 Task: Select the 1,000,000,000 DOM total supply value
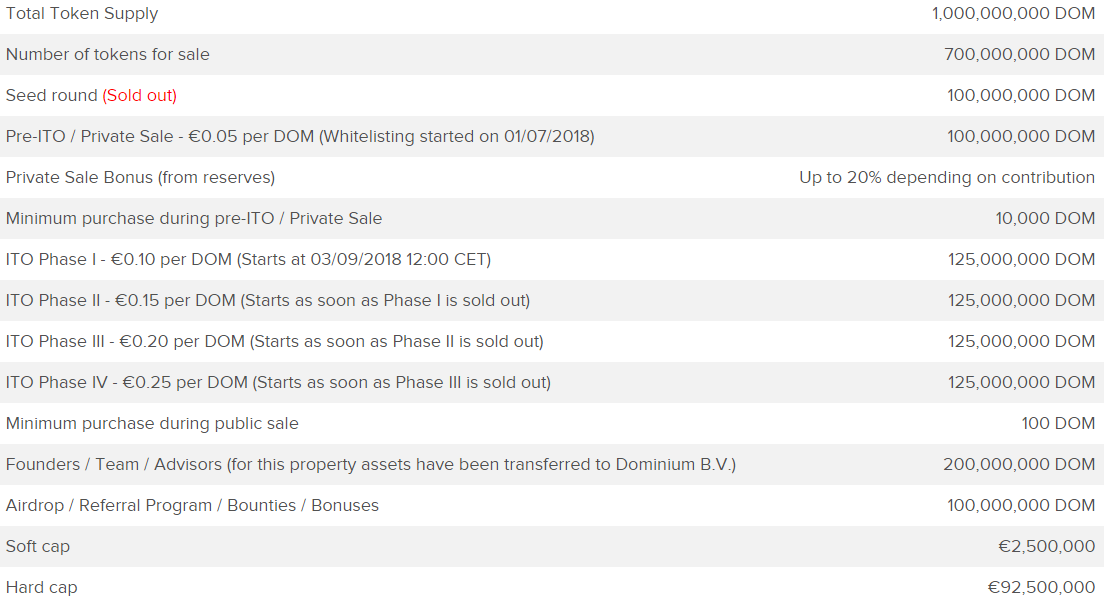click(1013, 13)
